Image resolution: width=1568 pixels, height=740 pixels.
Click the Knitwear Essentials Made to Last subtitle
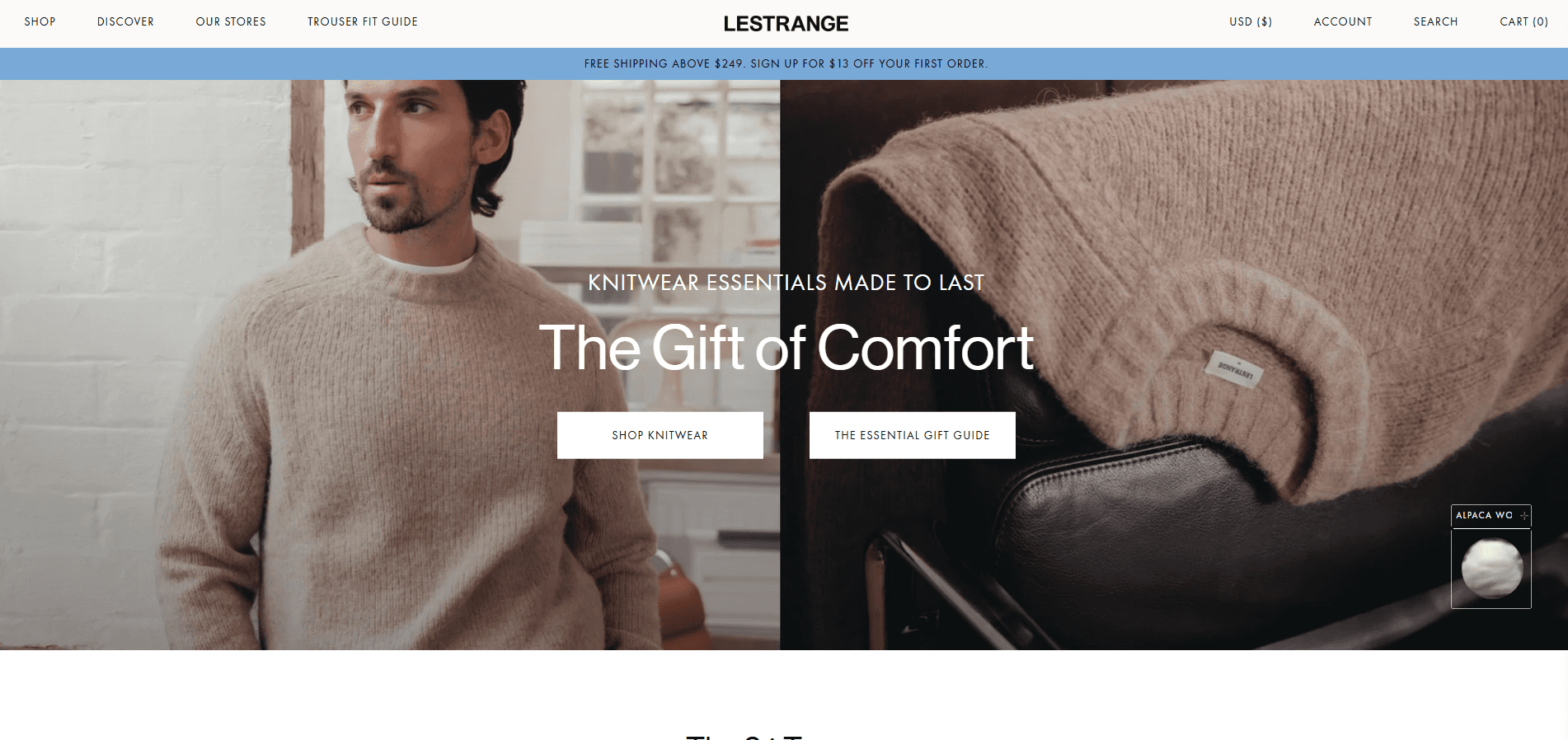(x=786, y=283)
